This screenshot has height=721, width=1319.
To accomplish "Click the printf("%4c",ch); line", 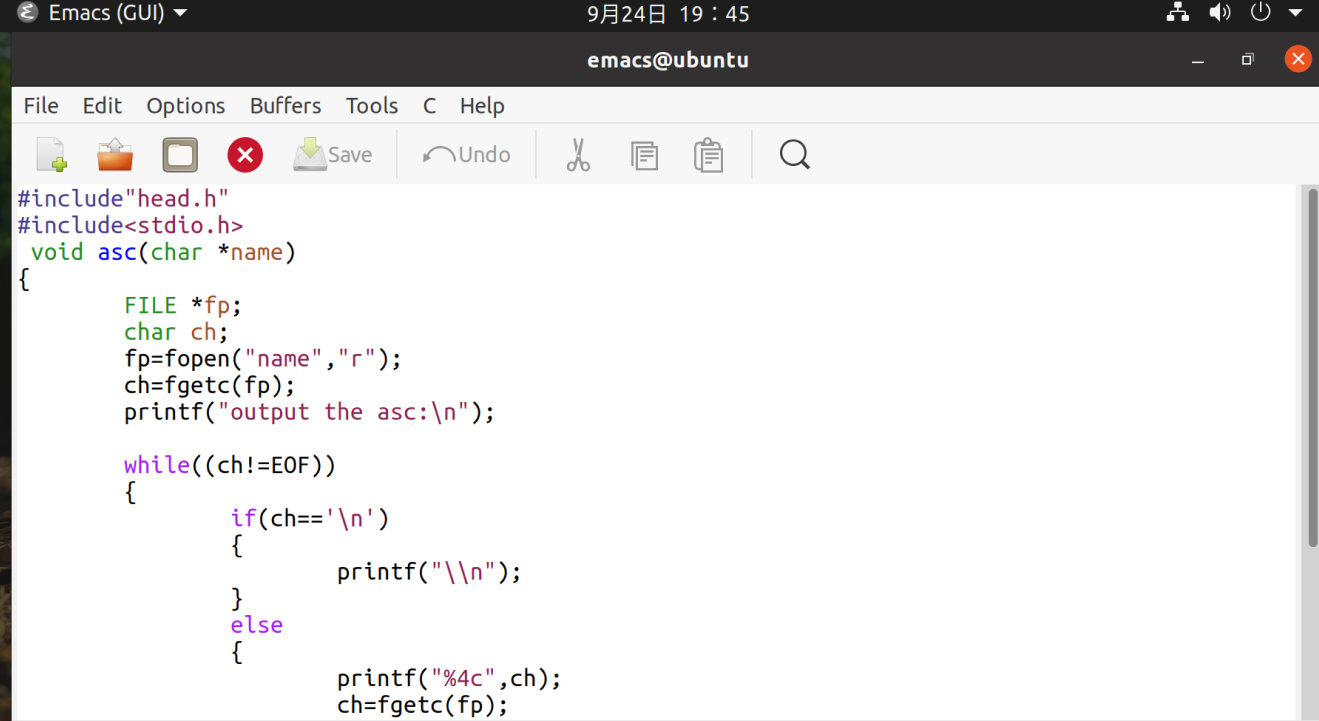I will tap(450, 678).
